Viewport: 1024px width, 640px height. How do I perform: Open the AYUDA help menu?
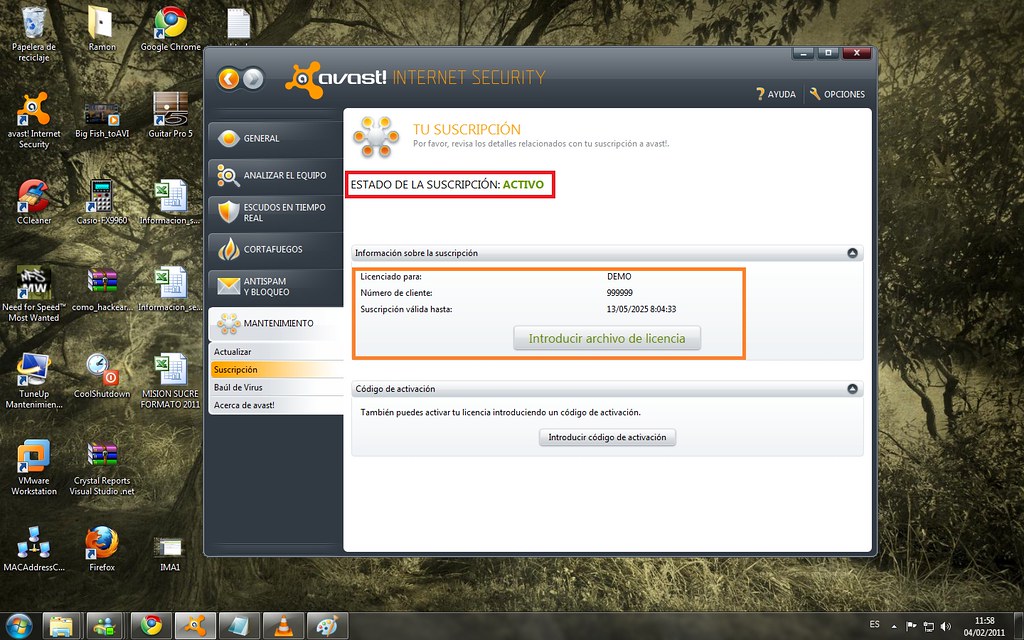coord(776,94)
